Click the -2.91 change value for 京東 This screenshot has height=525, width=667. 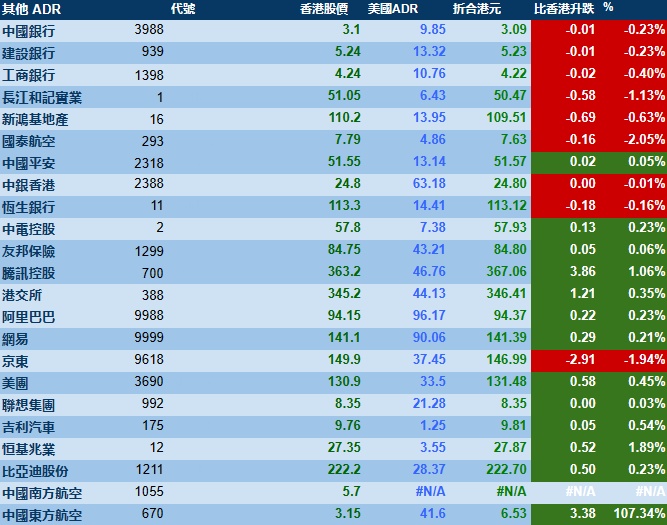click(x=580, y=360)
